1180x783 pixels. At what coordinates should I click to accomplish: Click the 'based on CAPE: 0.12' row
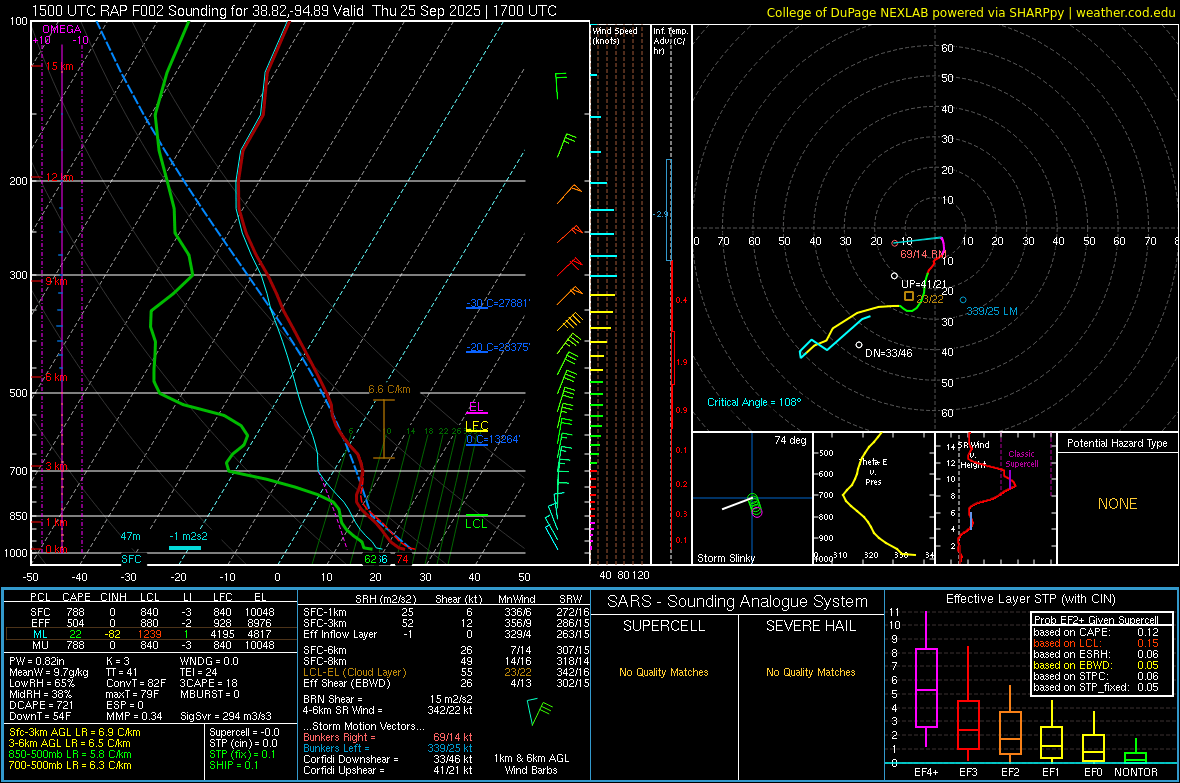pos(1096,632)
